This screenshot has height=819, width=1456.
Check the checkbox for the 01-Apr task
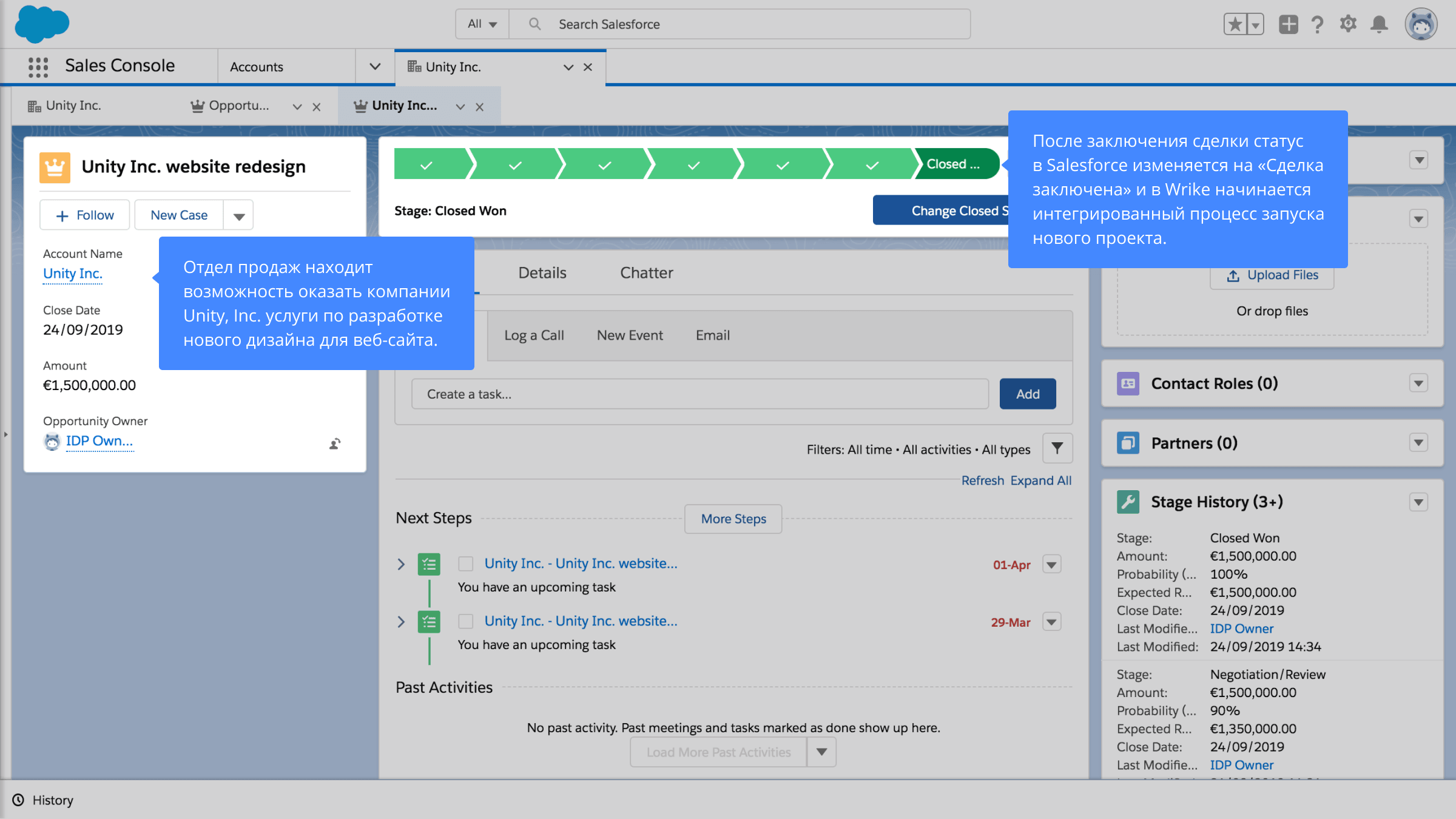466,564
